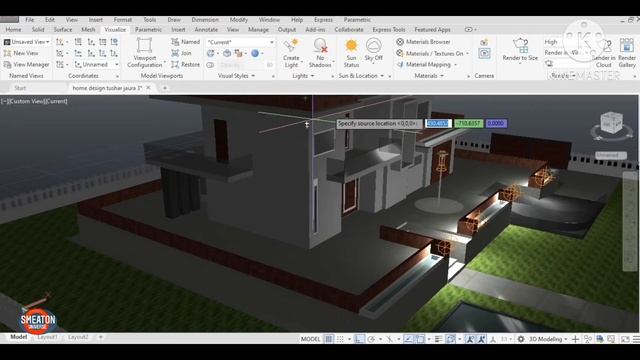Viewport: 640px width, 360px height.
Task: Click the Customization menu icon in status bar
Action: pos(636,339)
